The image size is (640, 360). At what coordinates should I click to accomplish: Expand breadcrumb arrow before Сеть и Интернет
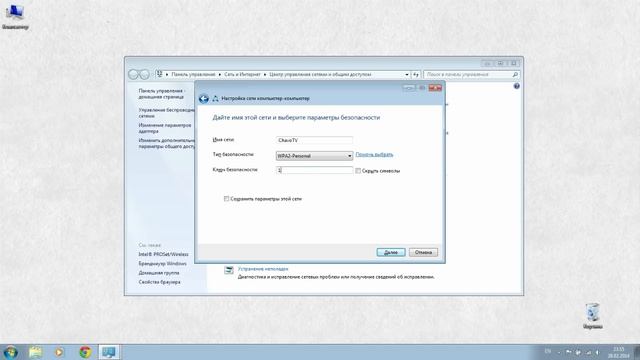click(x=220, y=75)
